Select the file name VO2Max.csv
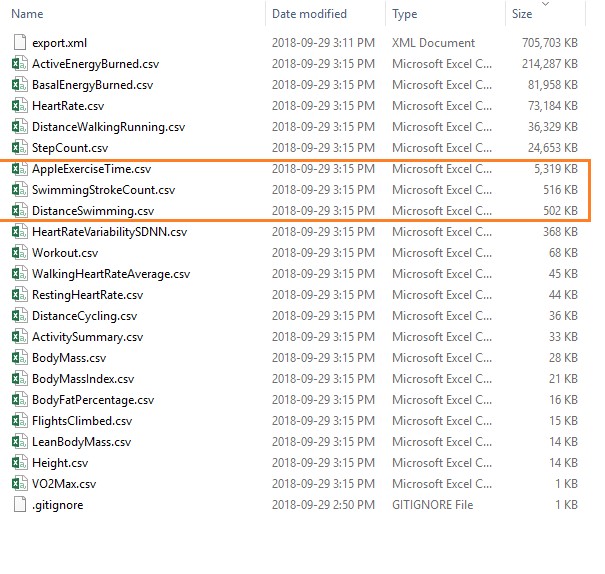Viewport: 605px width, 574px height. click(x=64, y=484)
